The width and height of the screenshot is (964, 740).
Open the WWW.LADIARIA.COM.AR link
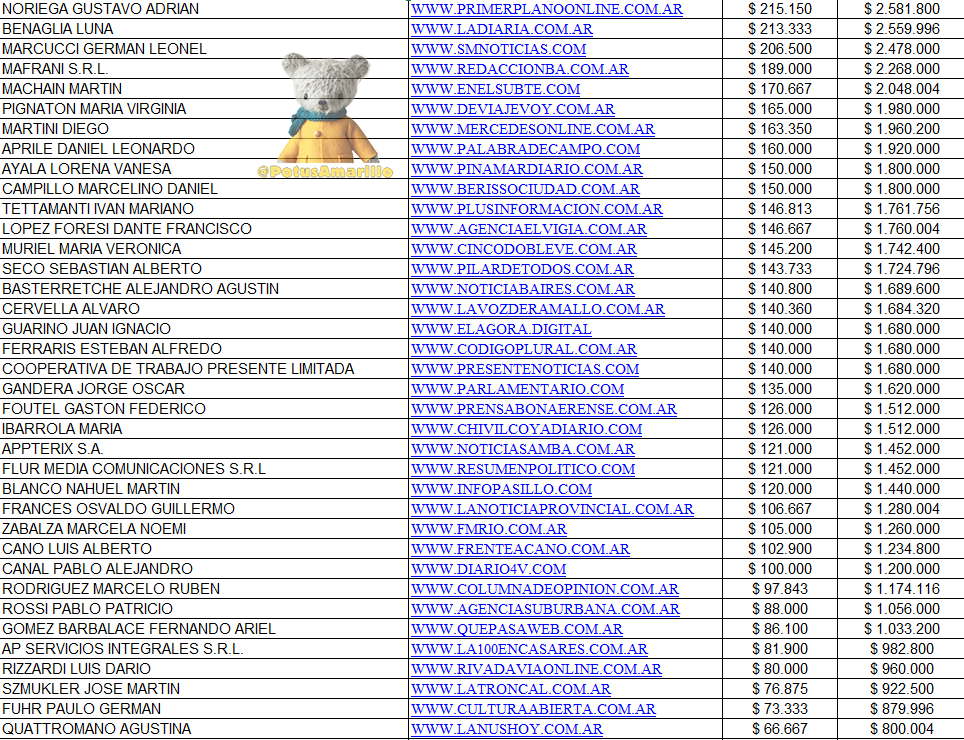[x=502, y=30]
